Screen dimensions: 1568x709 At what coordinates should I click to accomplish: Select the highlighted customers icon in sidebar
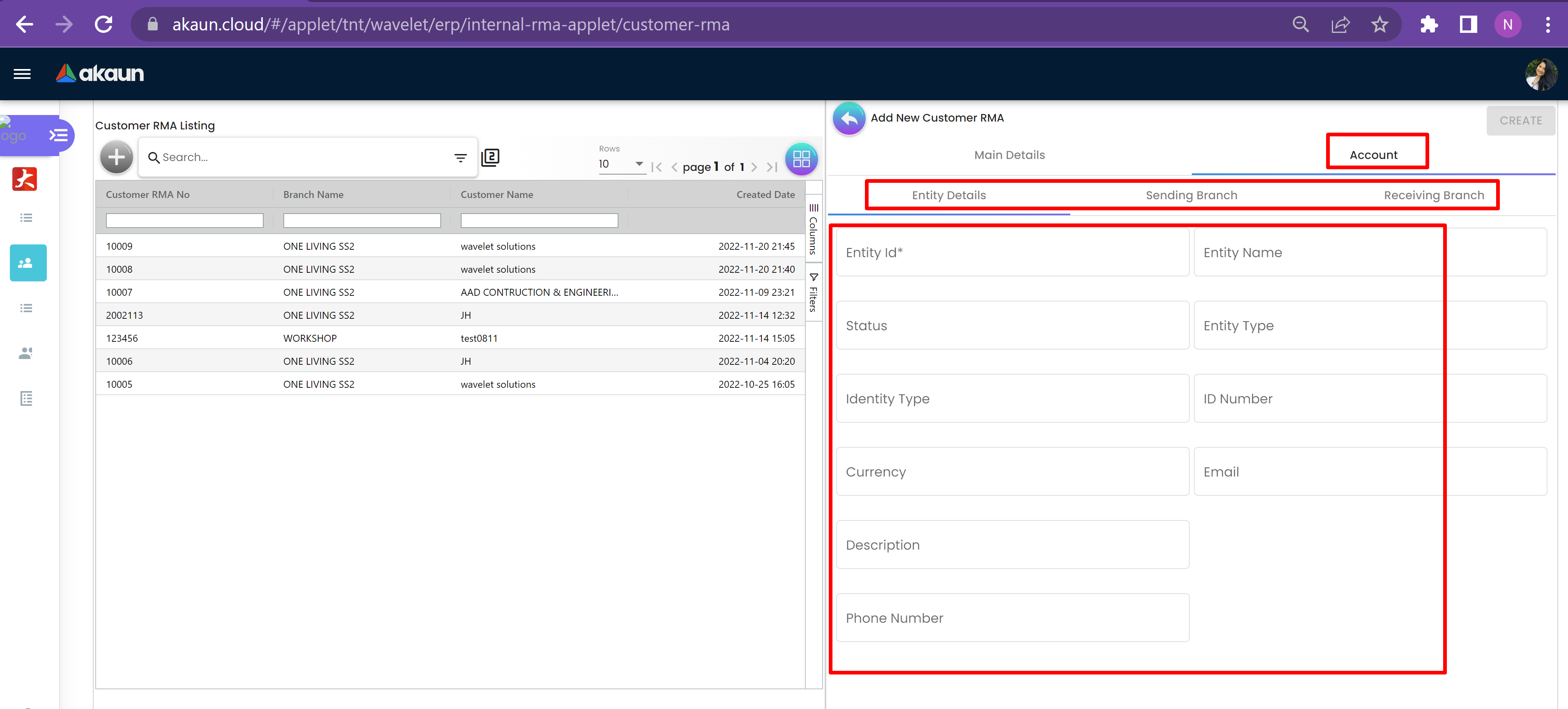[x=28, y=263]
